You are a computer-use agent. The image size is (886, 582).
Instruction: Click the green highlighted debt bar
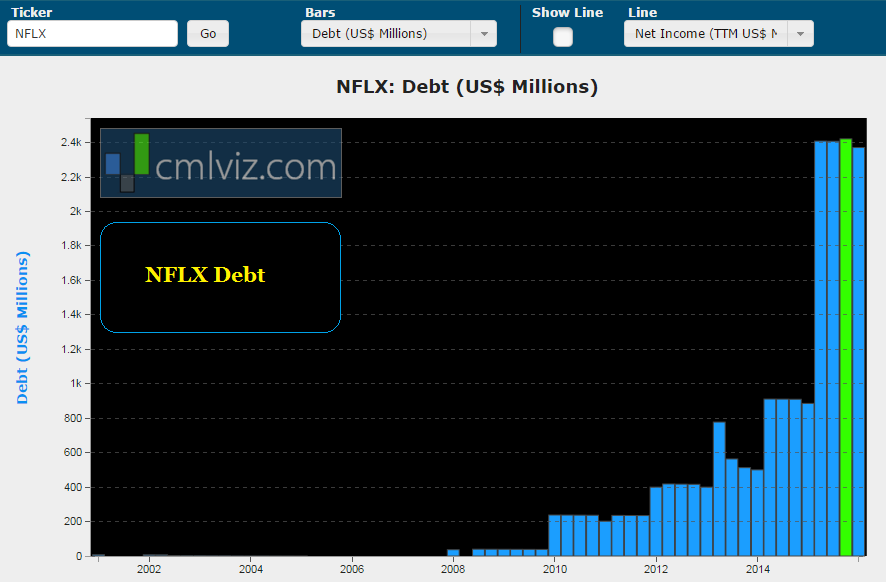[x=845, y=347]
